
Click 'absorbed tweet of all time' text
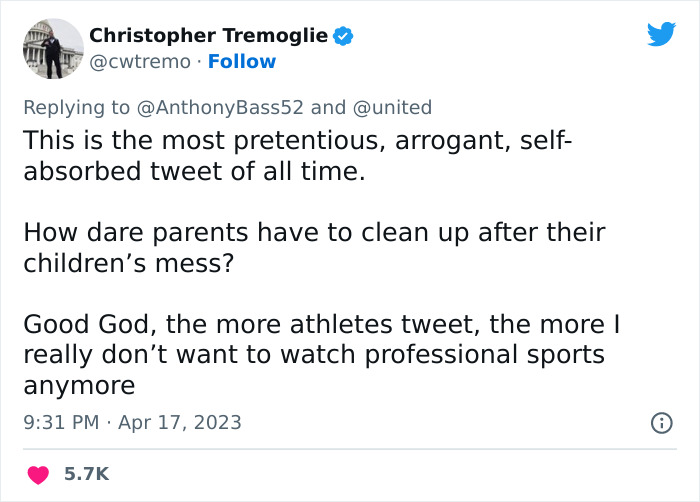coord(193,171)
